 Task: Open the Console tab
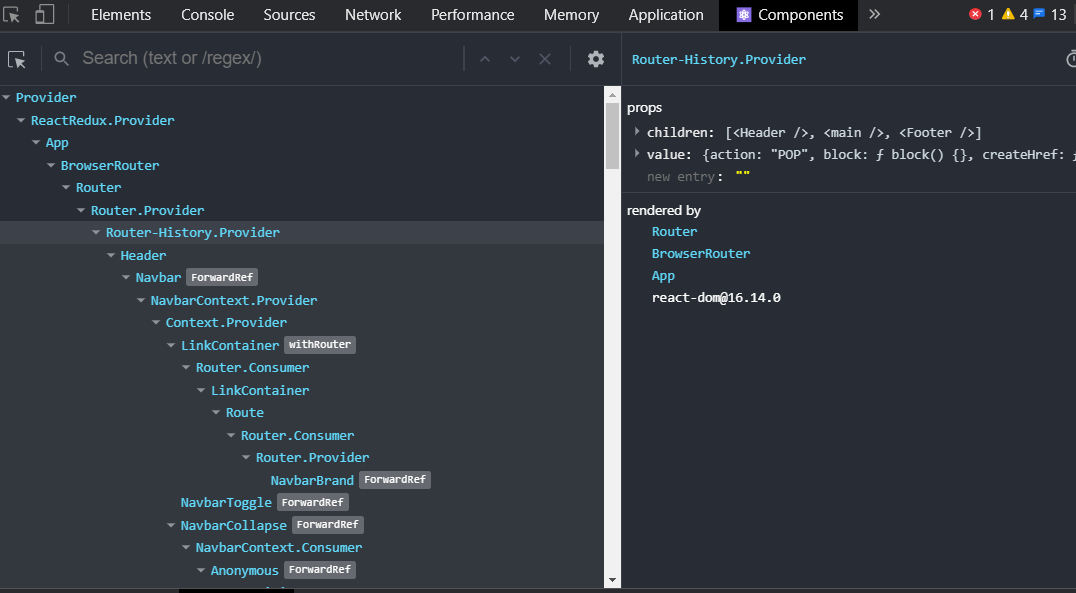click(x=208, y=15)
